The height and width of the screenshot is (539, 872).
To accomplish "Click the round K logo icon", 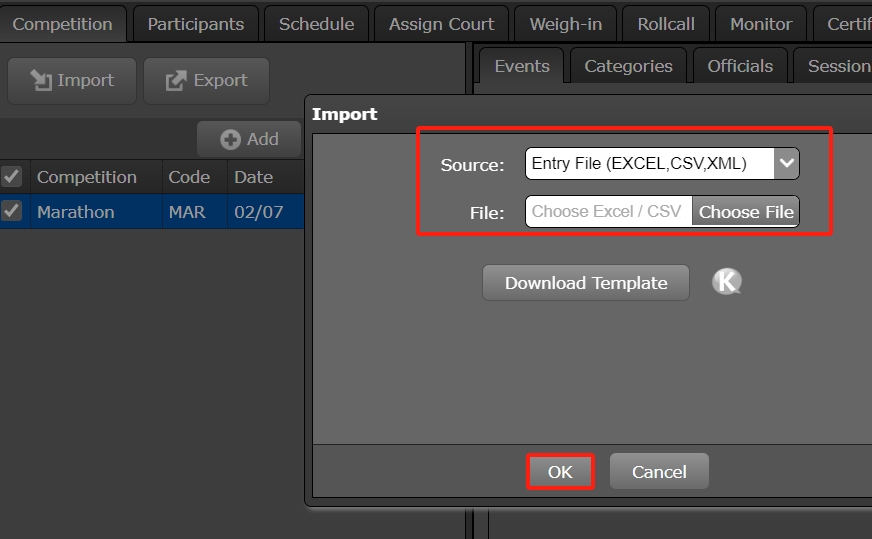I will [727, 282].
